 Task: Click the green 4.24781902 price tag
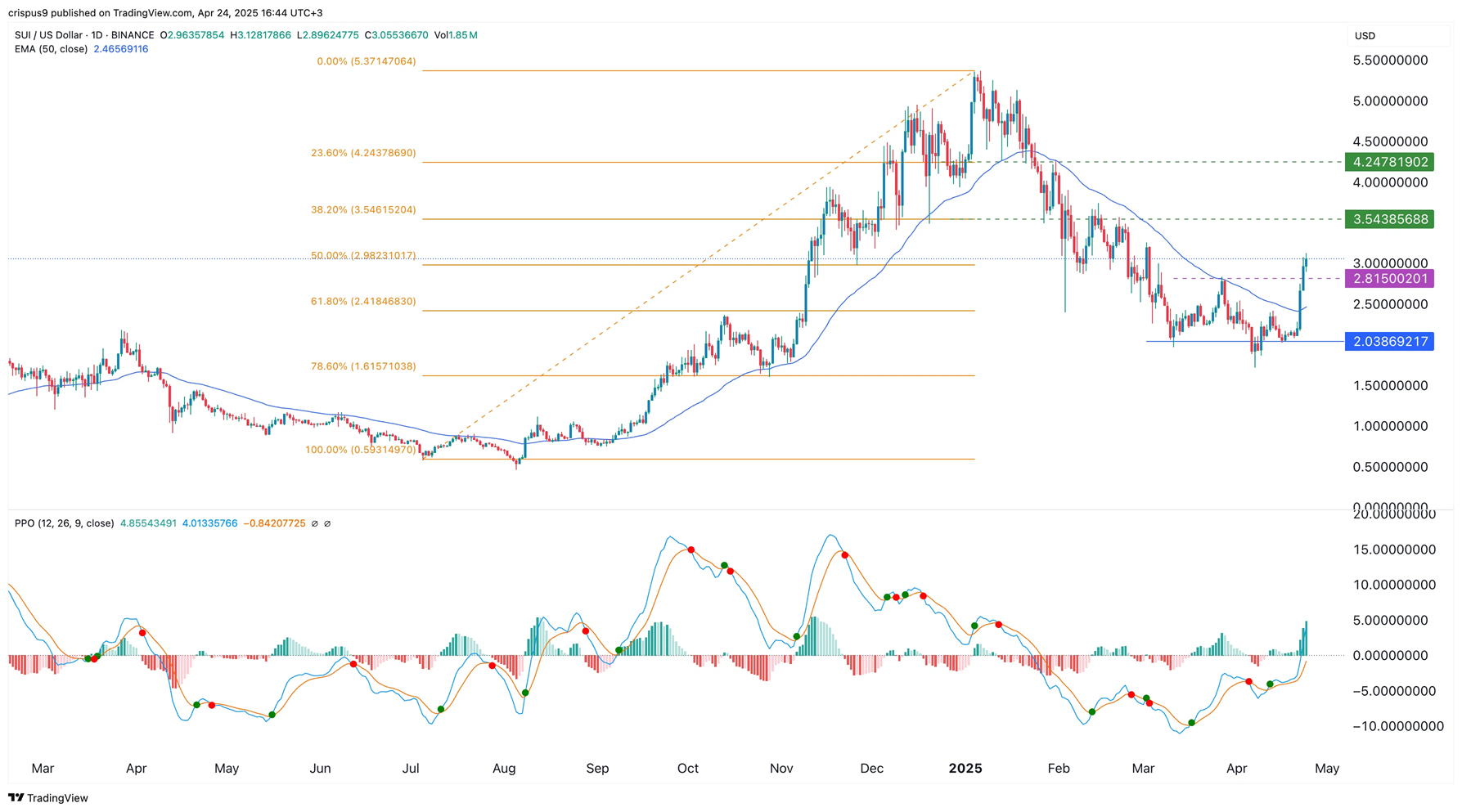(1389, 162)
